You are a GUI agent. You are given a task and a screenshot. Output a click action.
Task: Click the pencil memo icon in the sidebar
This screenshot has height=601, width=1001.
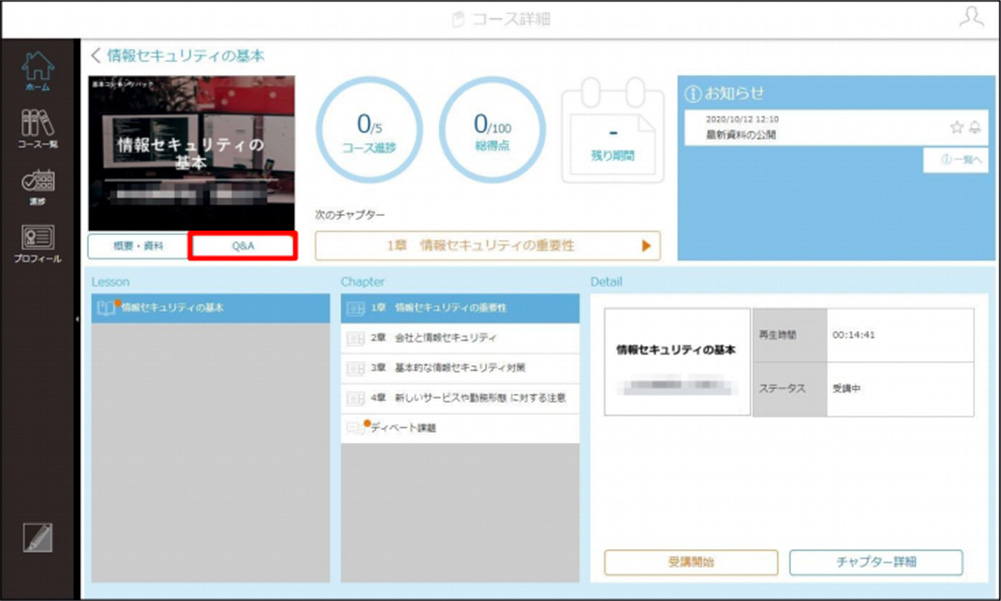38,538
